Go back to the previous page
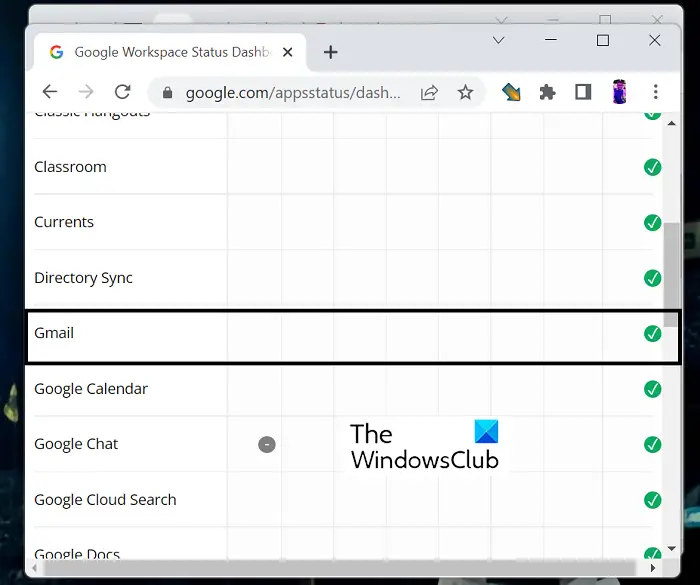This screenshot has height=585, width=700. click(50, 92)
